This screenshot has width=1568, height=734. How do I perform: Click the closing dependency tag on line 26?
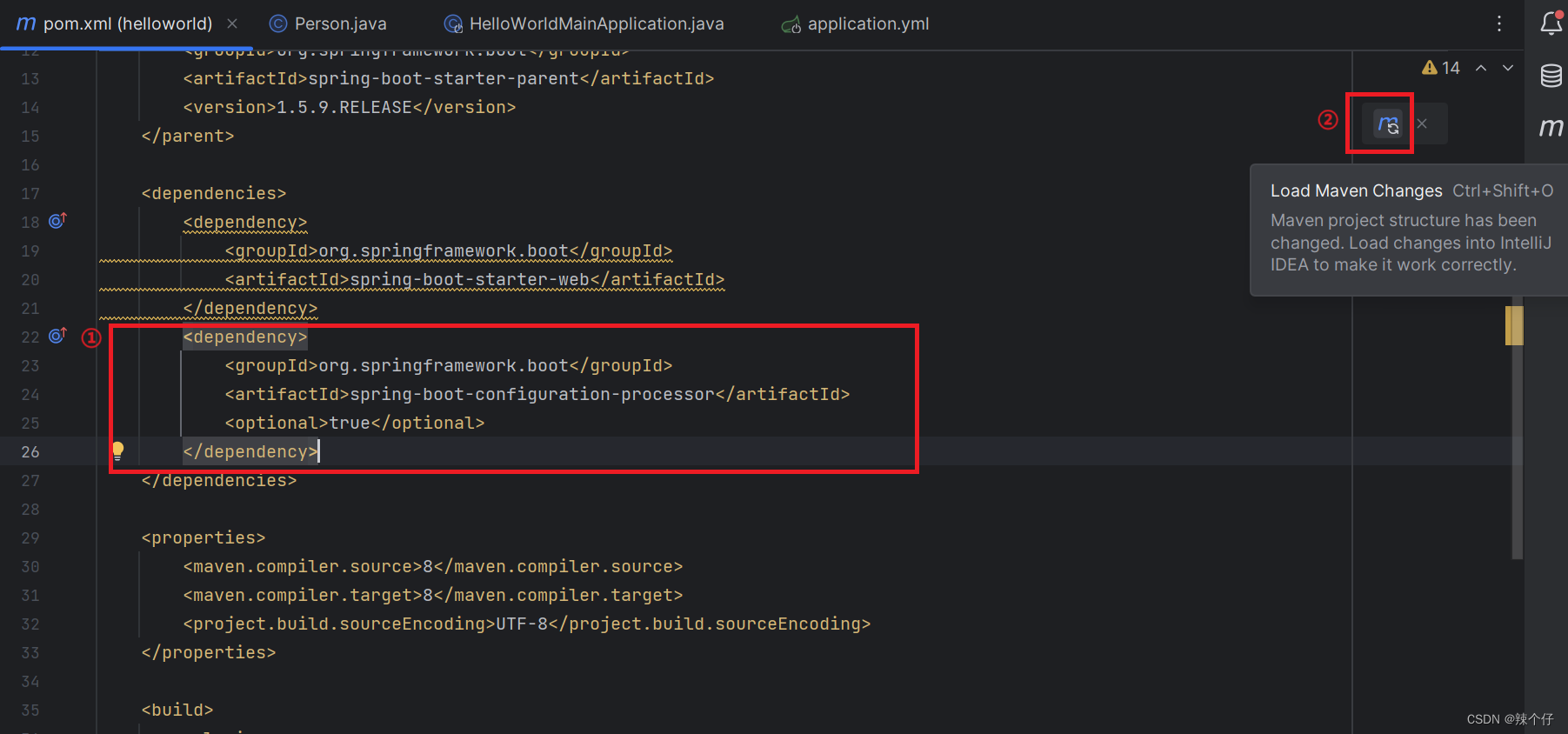click(x=250, y=451)
